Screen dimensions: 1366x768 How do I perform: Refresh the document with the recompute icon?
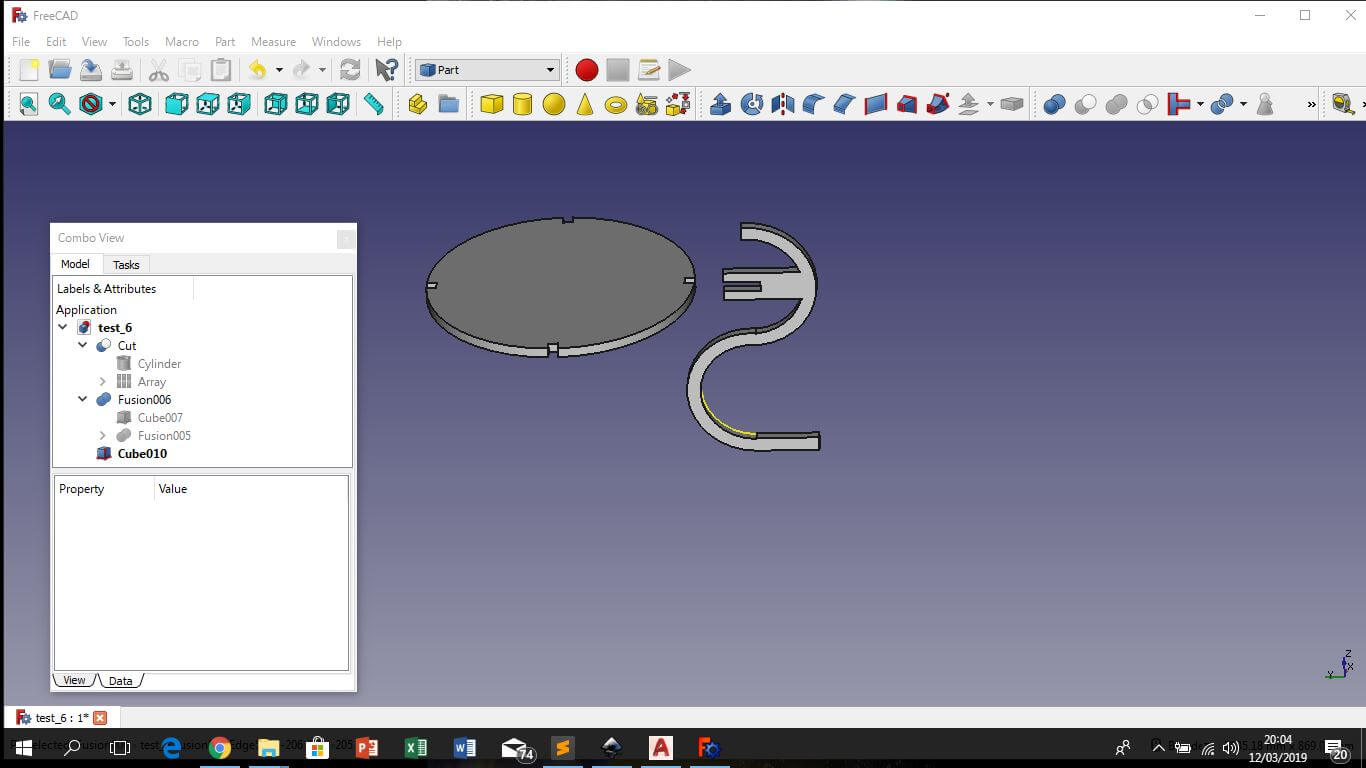tap(350, 70)
